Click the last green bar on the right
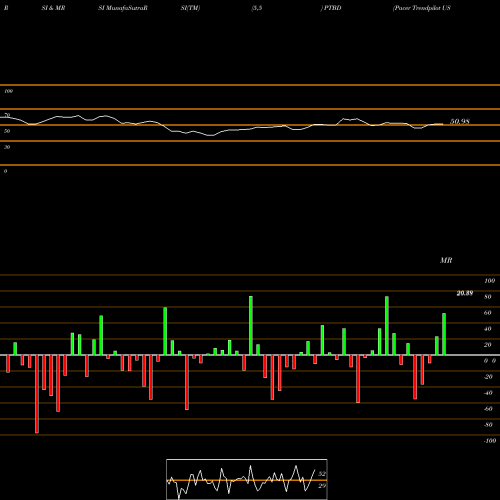500x500 pixels. coord(444,334)
